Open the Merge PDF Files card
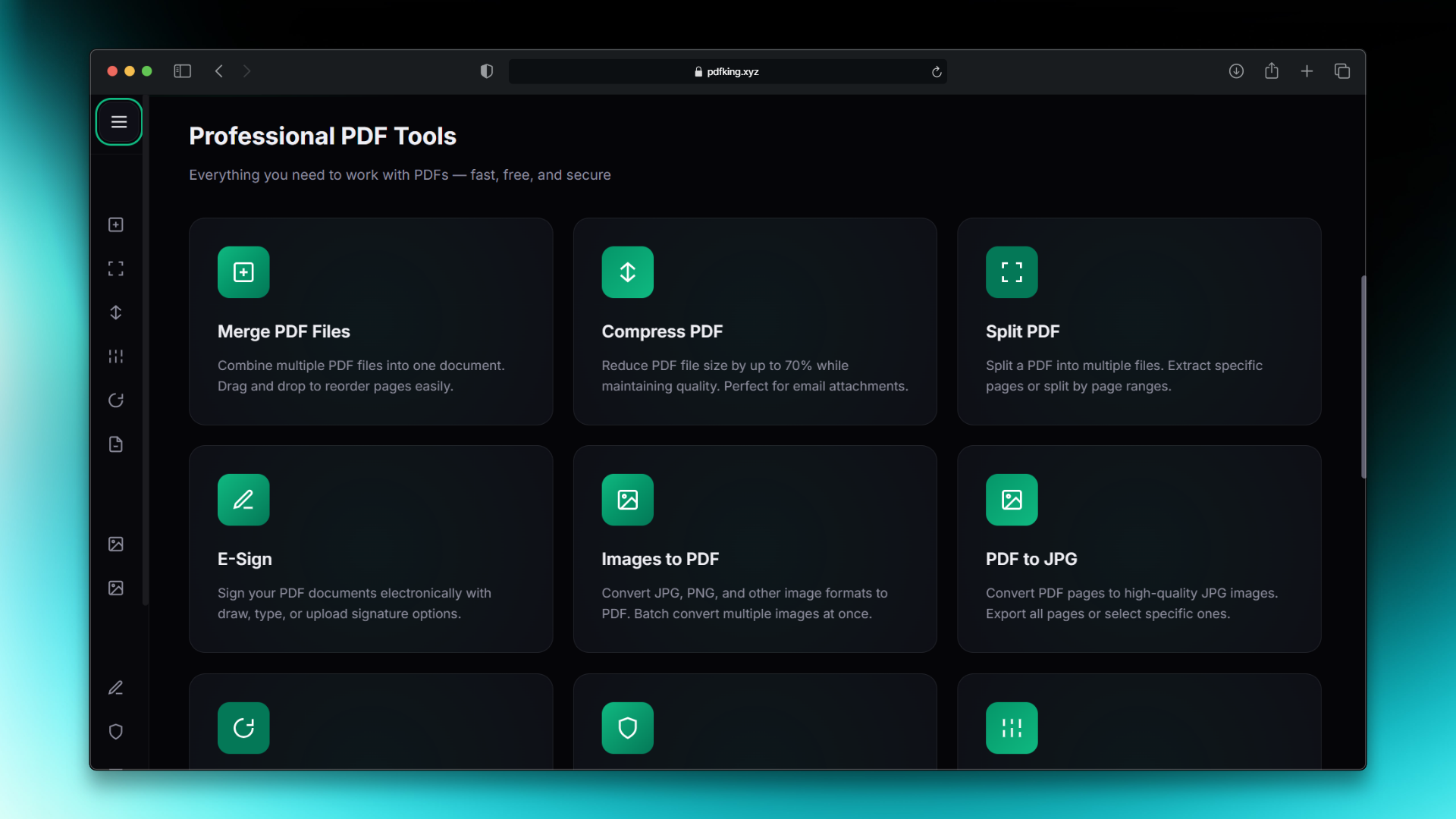The height and width of the screenshot is (819, 1456). click(371, 321)
